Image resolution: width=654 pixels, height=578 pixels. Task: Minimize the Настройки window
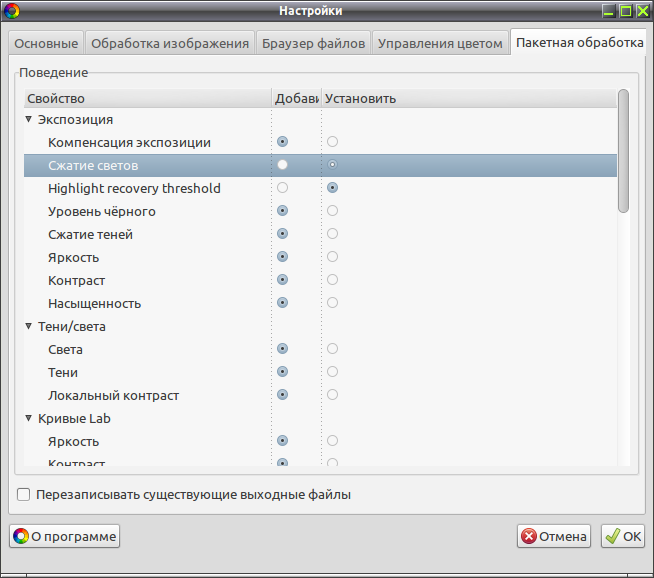[x=609, y=11]
